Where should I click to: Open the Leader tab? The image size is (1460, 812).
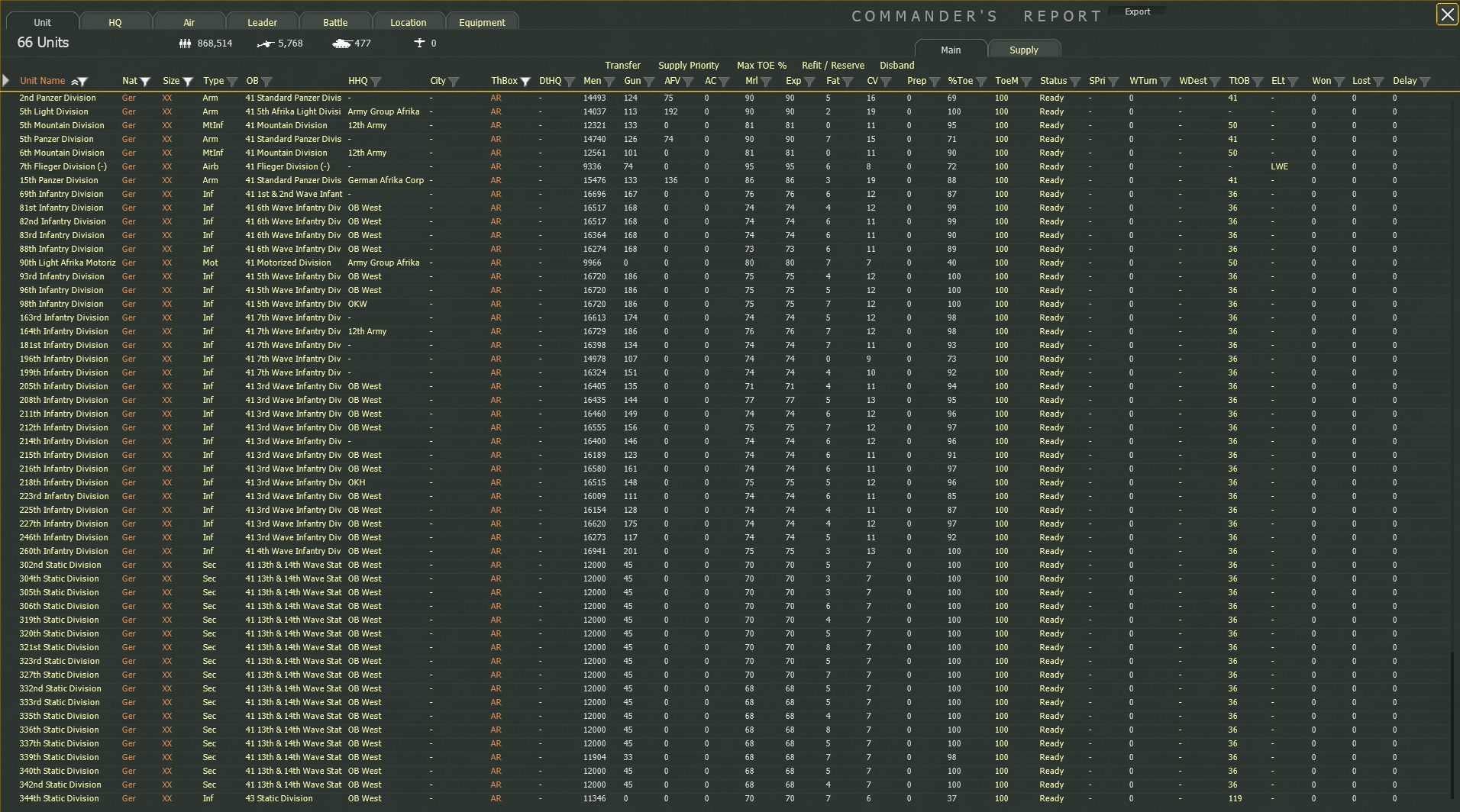pos(262,22)
